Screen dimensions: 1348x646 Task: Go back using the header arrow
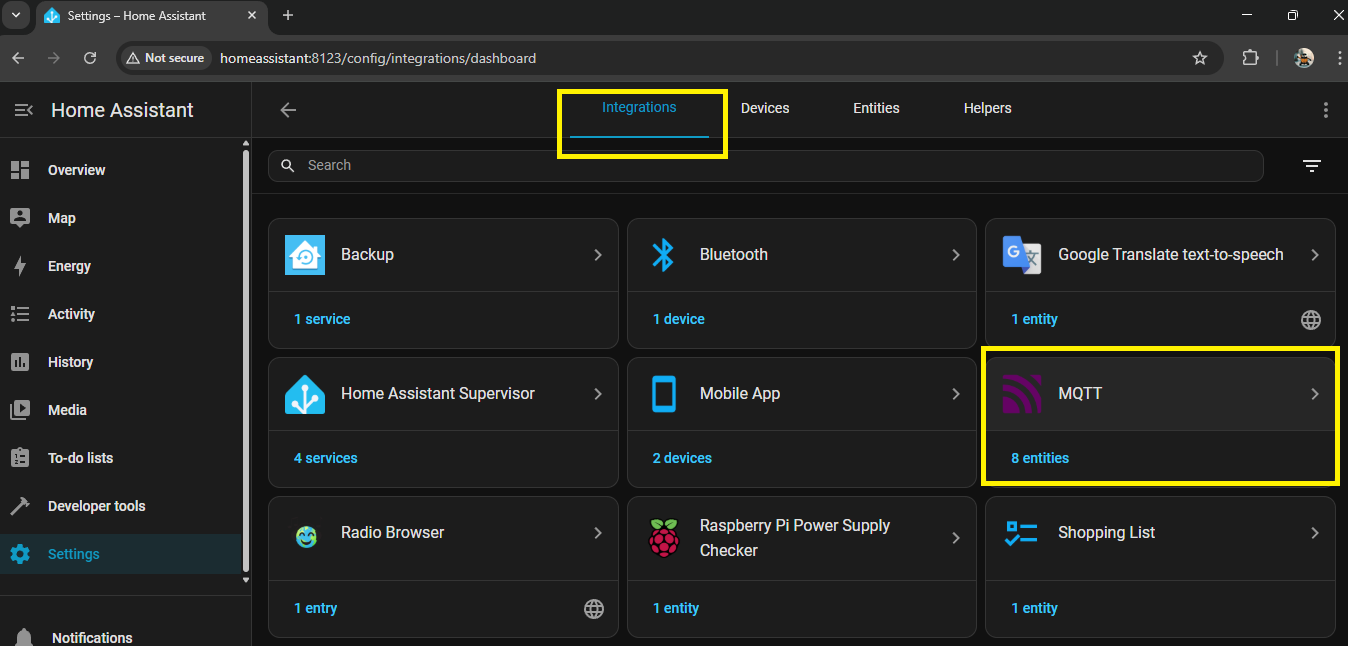(288, 110)
